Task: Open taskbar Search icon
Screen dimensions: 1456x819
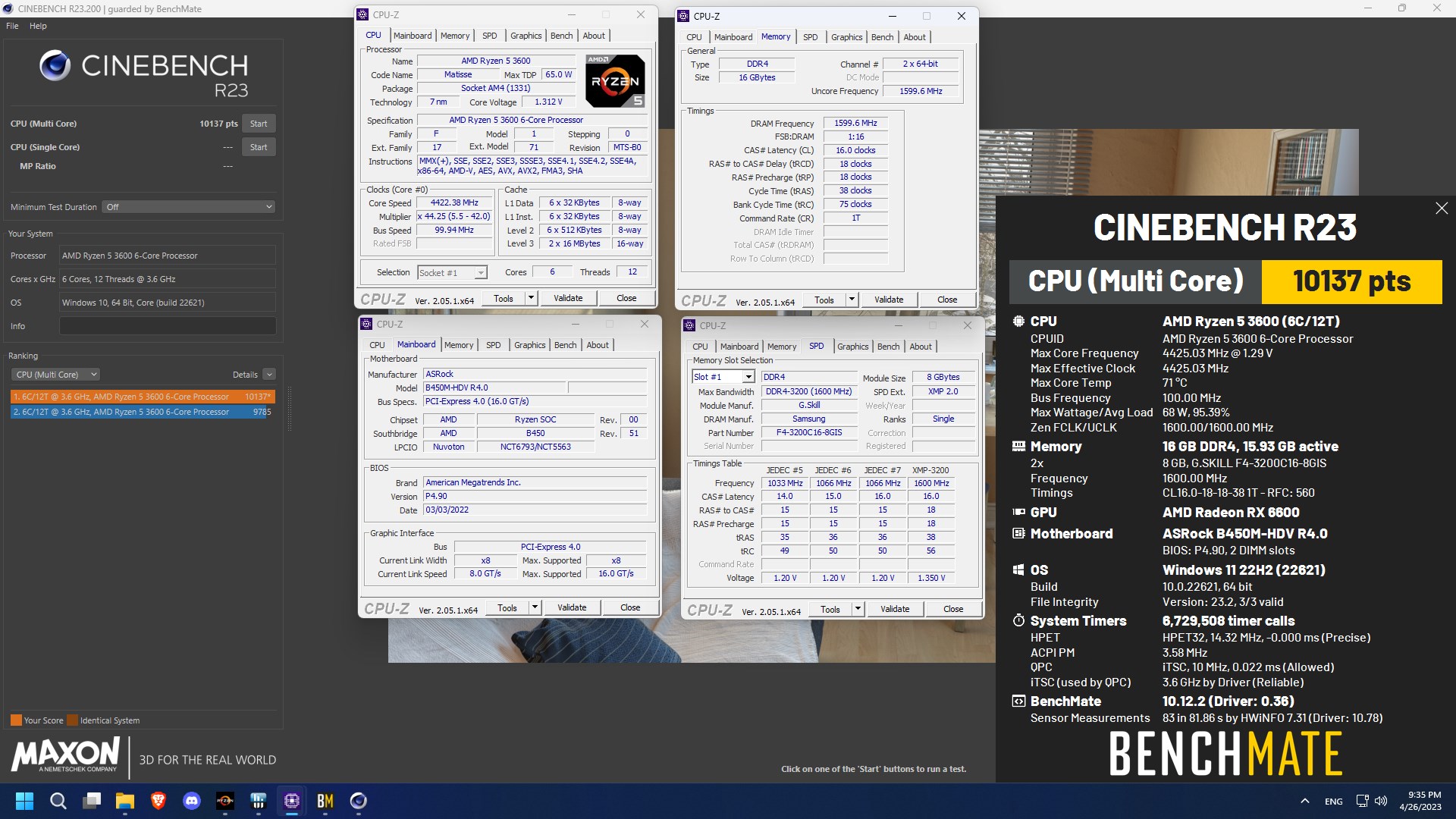Action: click(x=58, y=801)
